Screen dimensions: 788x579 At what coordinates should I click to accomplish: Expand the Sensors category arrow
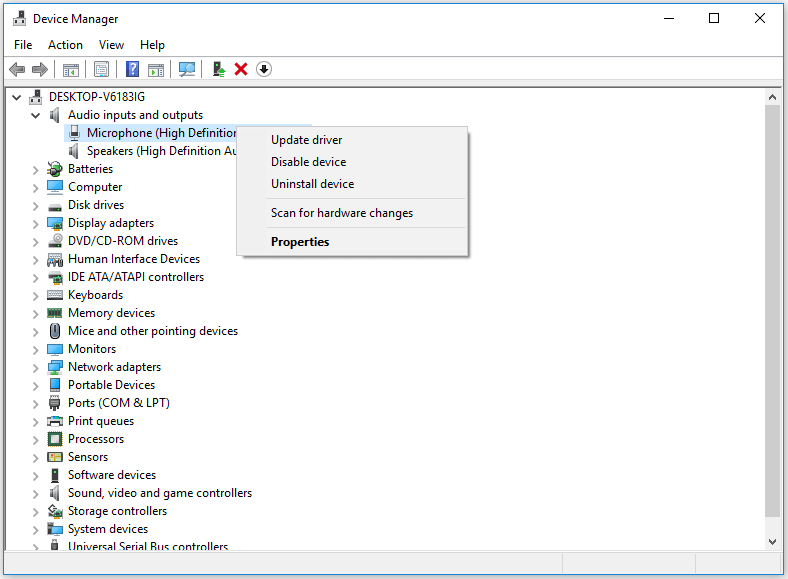(x=35, y=458)
